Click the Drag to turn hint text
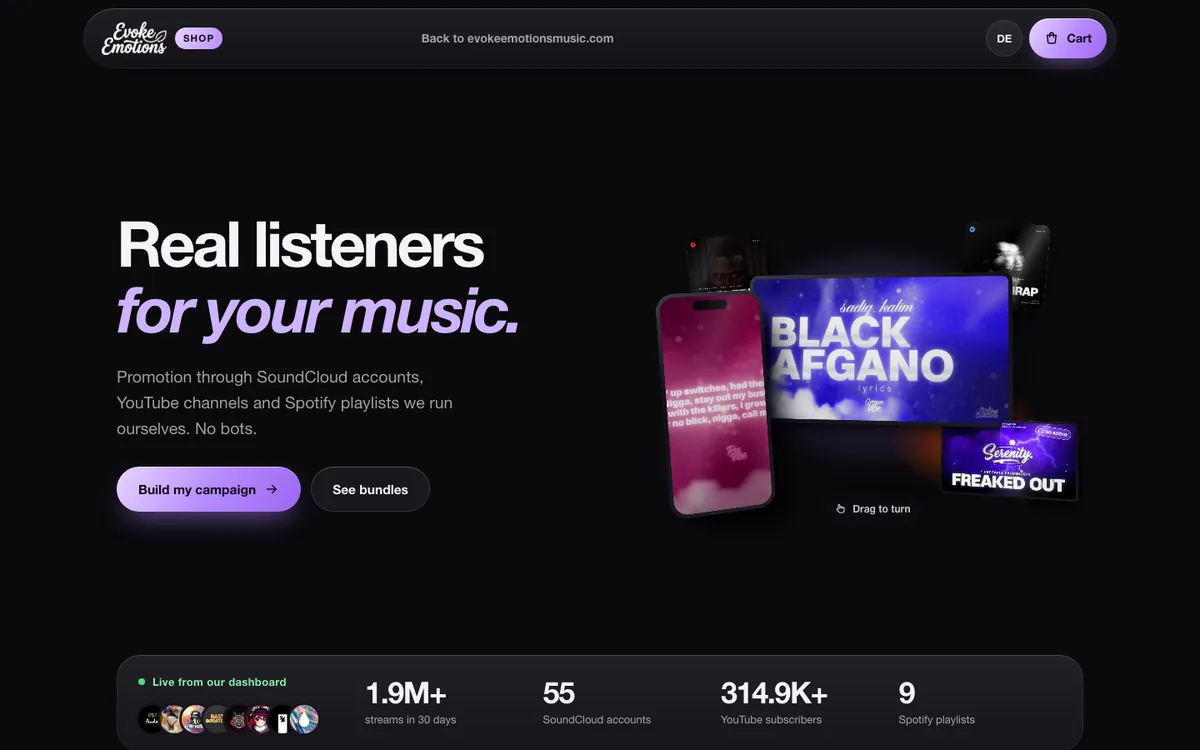The height and width of the screenshot is (750, 1200). (x=881, y=509)
